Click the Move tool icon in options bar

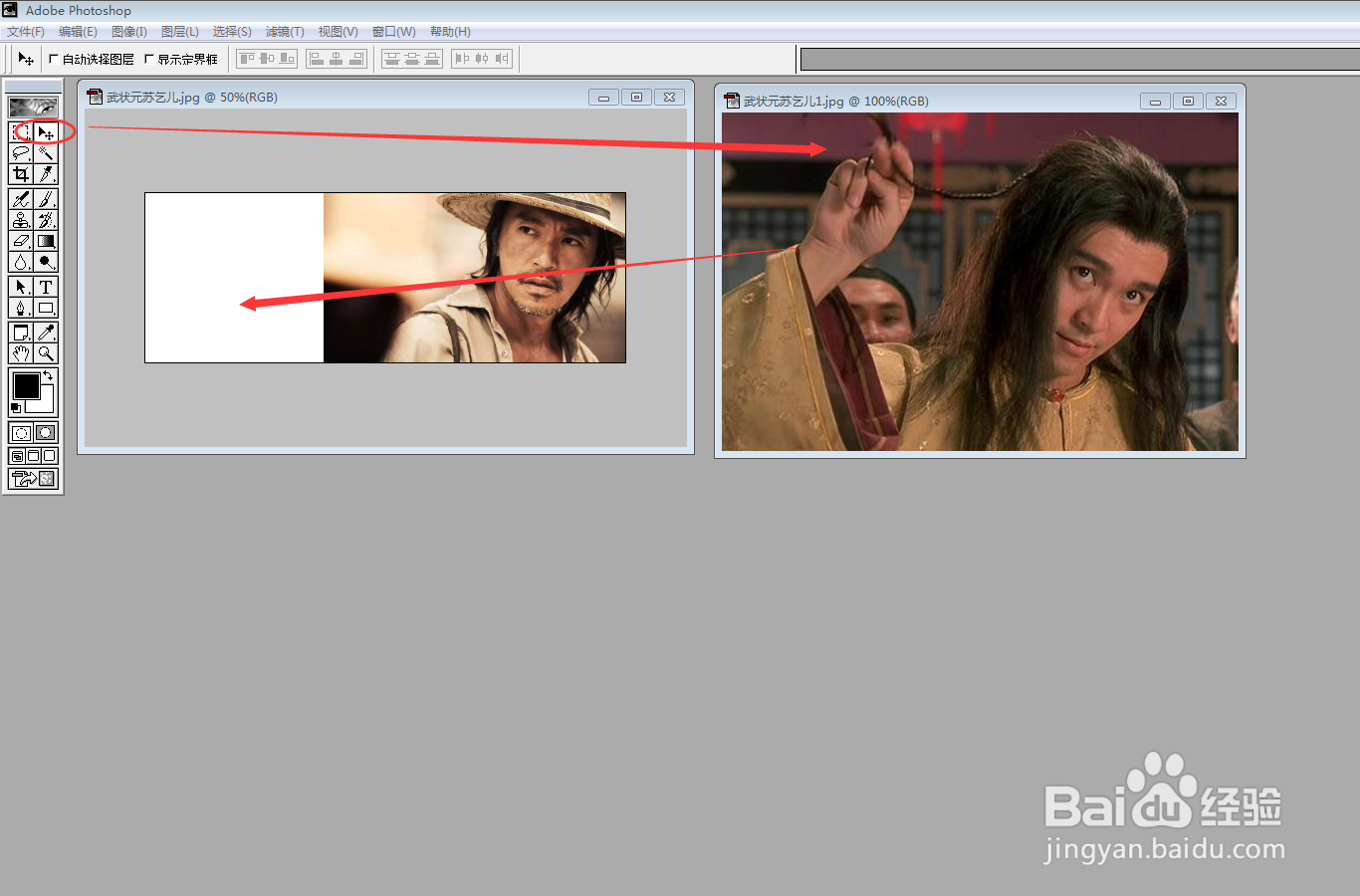click(26, 59)
